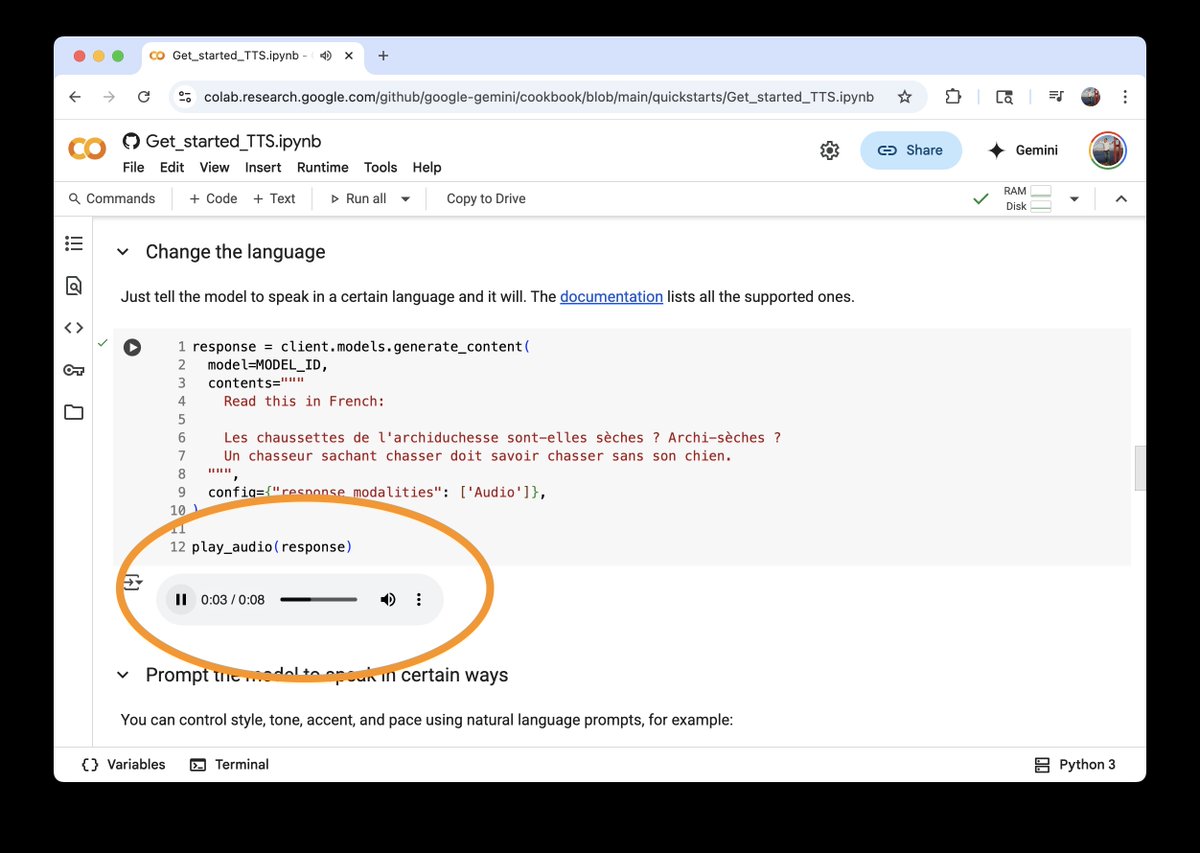Screen dimensions: 1200x853
Task: Add a new Text cell
Action: click(274, 199)
